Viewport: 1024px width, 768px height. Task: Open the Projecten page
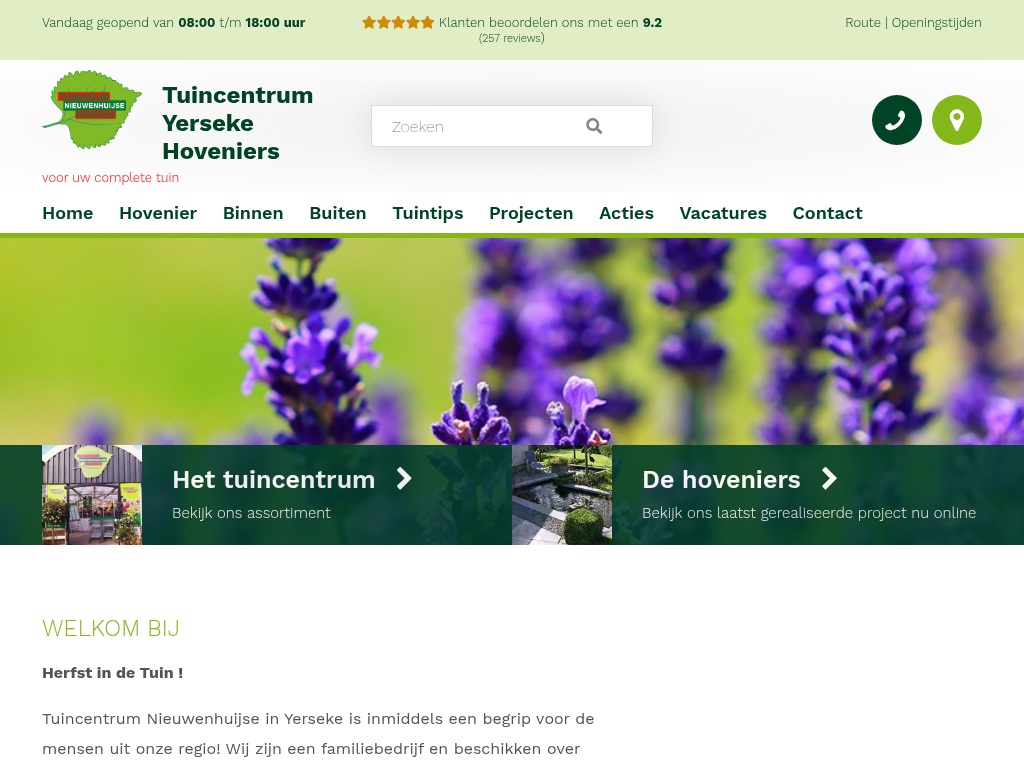point(531,214)
